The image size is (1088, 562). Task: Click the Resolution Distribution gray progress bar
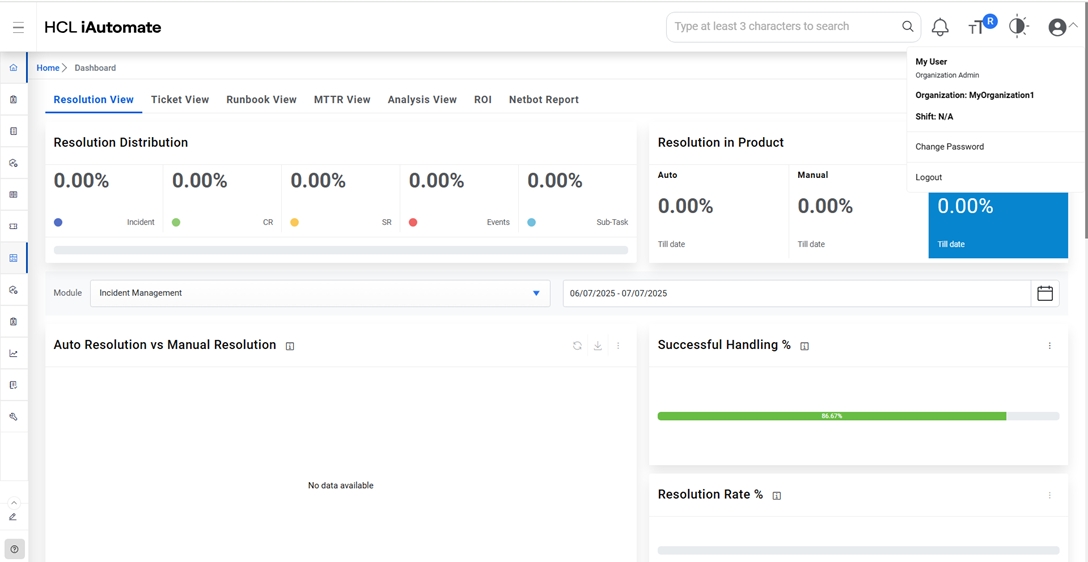[x=341, y=250]
